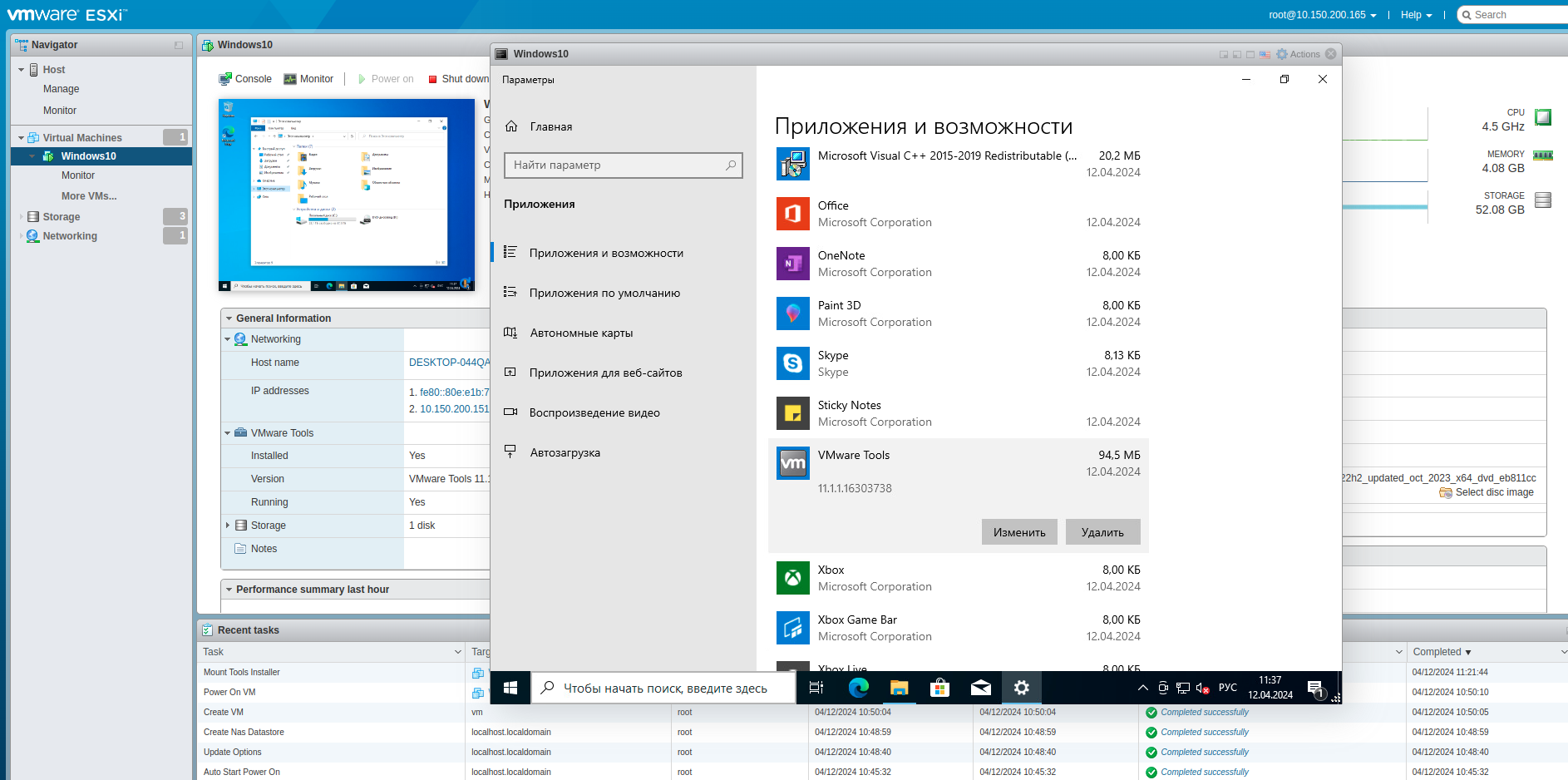
Task: Click the Удалить button for VMware Tools
Action: 1102,532
